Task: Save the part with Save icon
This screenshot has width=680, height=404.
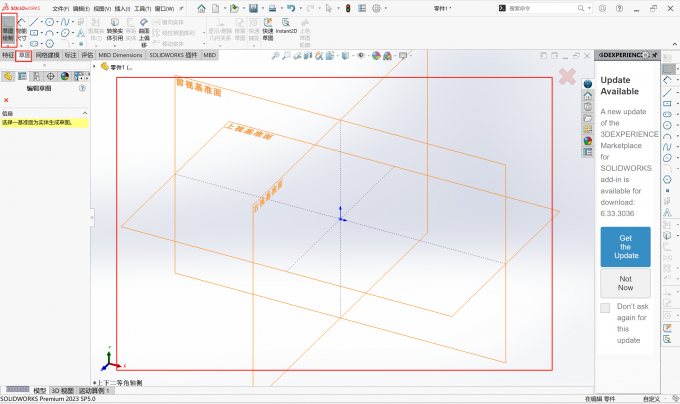Action: click(x=253, y=8)
